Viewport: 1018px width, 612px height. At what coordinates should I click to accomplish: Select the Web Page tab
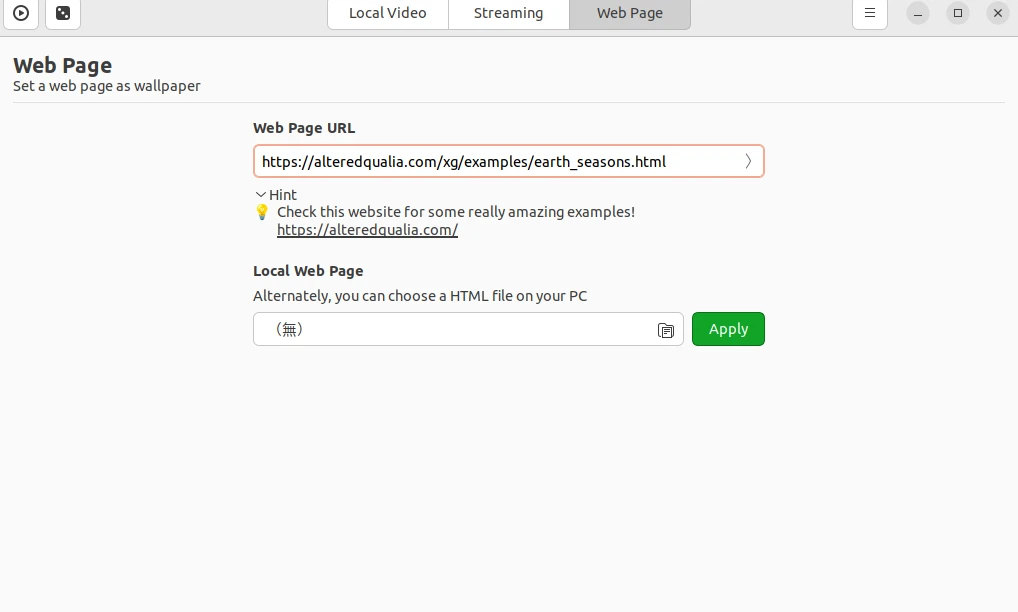pos(629,14)
